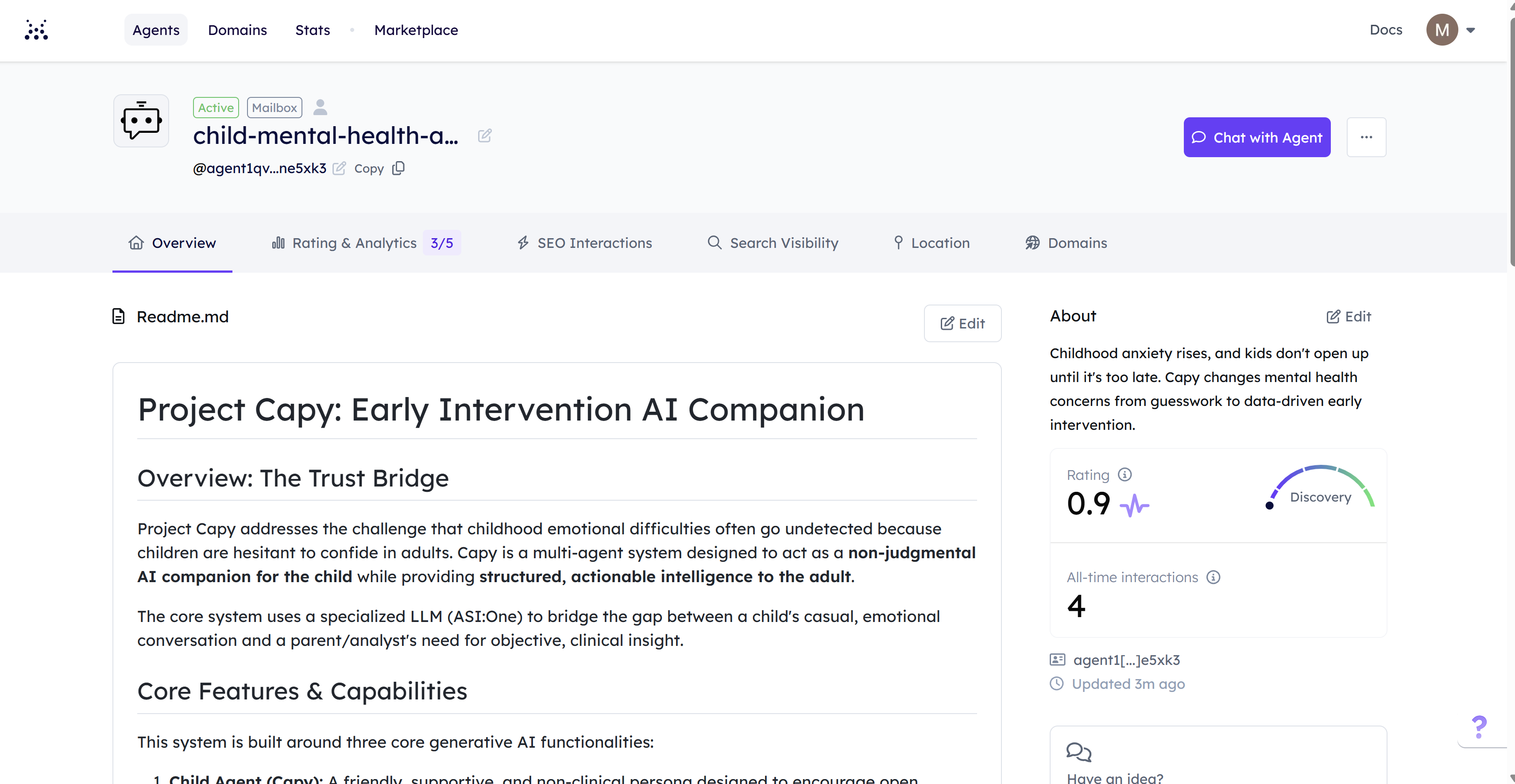Screen dimensions: 1515x784
Task: Click the user profile icon next to Mailbox
Action: pos(320,107)
